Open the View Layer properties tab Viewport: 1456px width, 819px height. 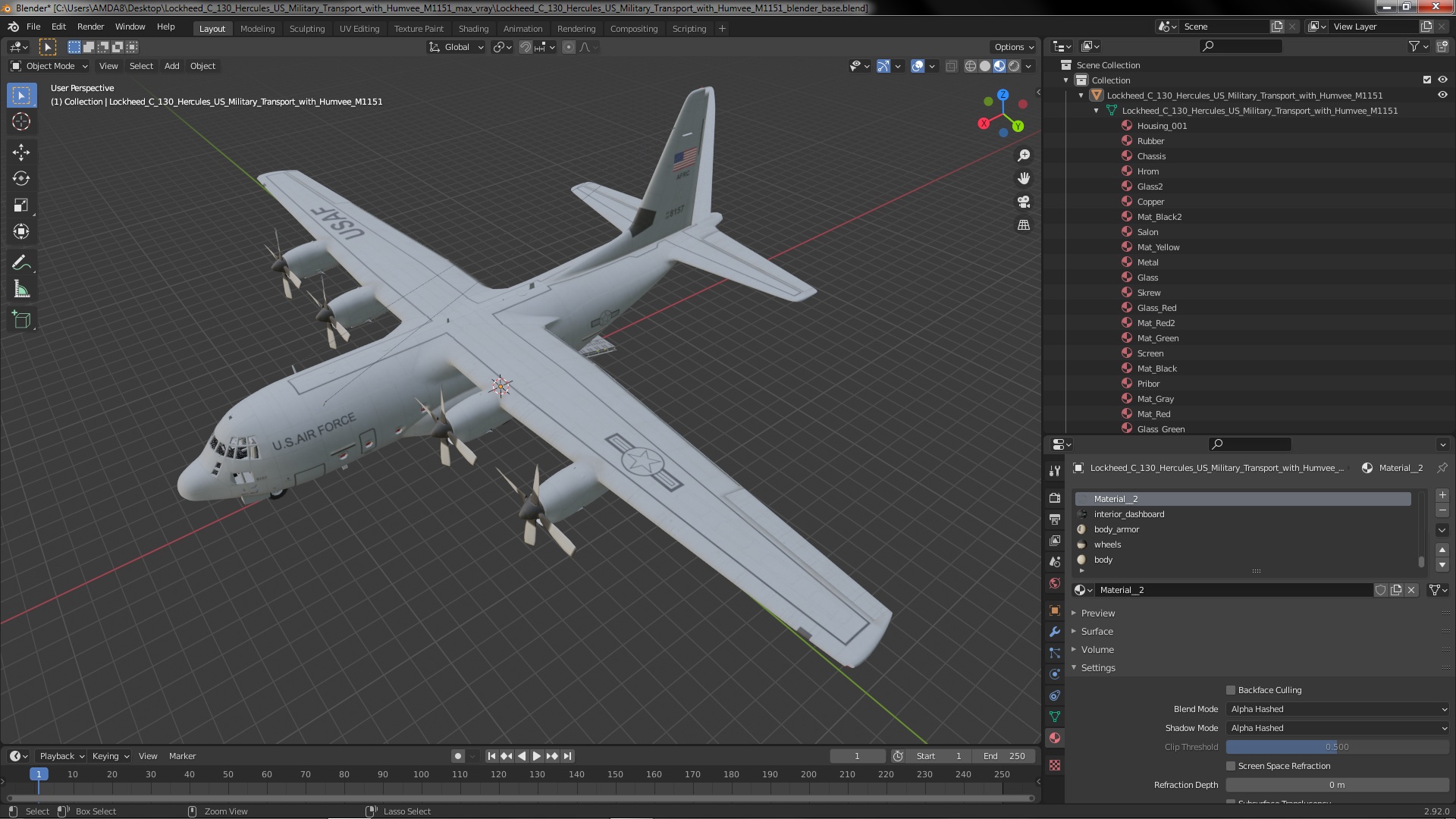coord(1054,541)
